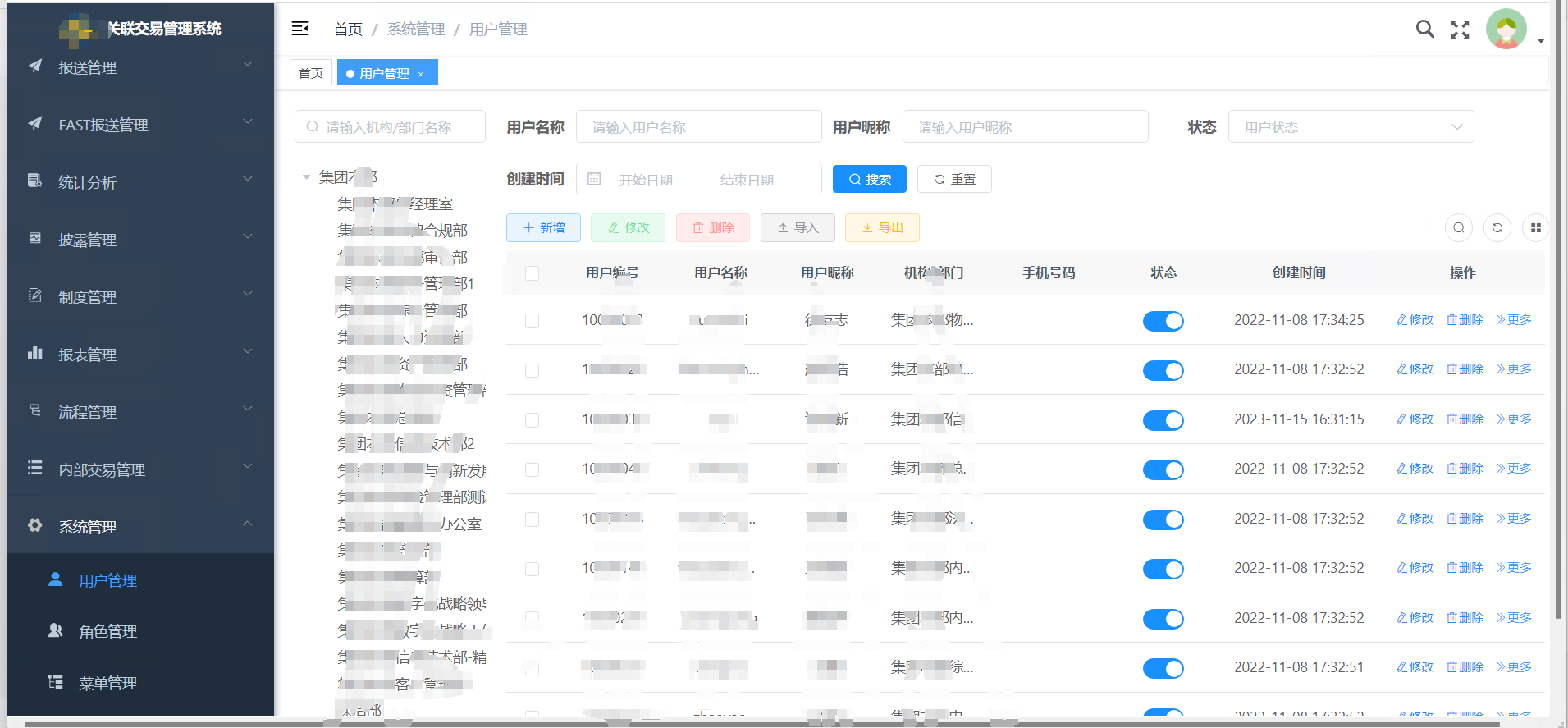Click the EAST报送管理 sidebar icon

[x=34, y=123]
